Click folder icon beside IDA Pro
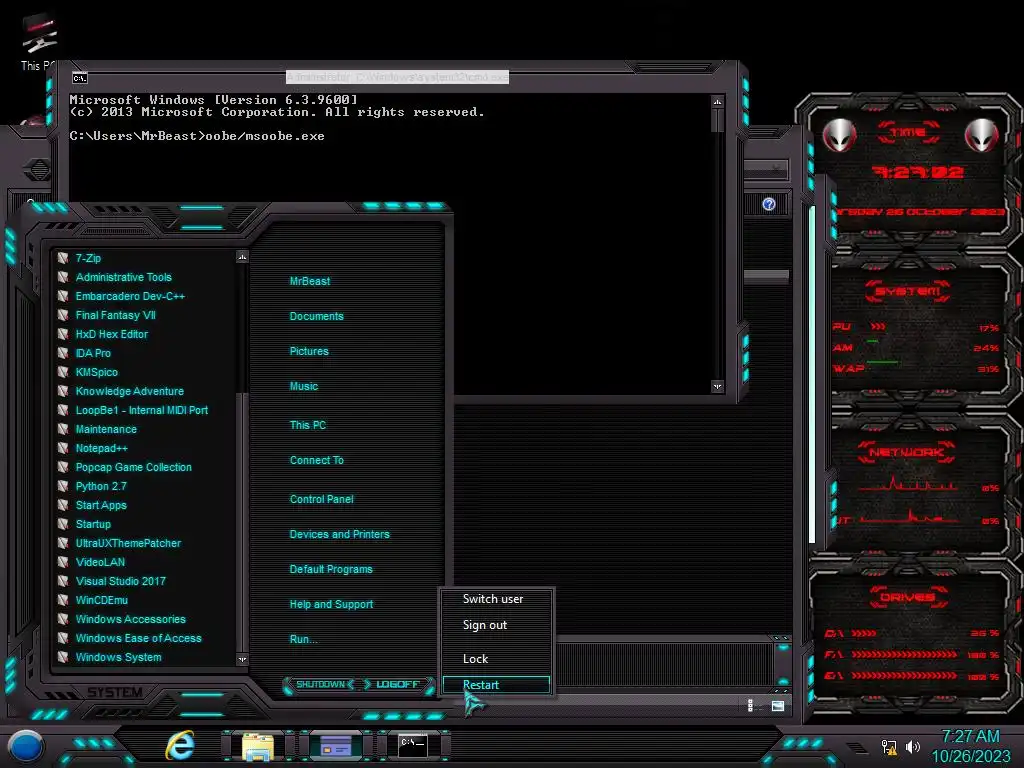 pyautogui.click(x=63, y=353)
